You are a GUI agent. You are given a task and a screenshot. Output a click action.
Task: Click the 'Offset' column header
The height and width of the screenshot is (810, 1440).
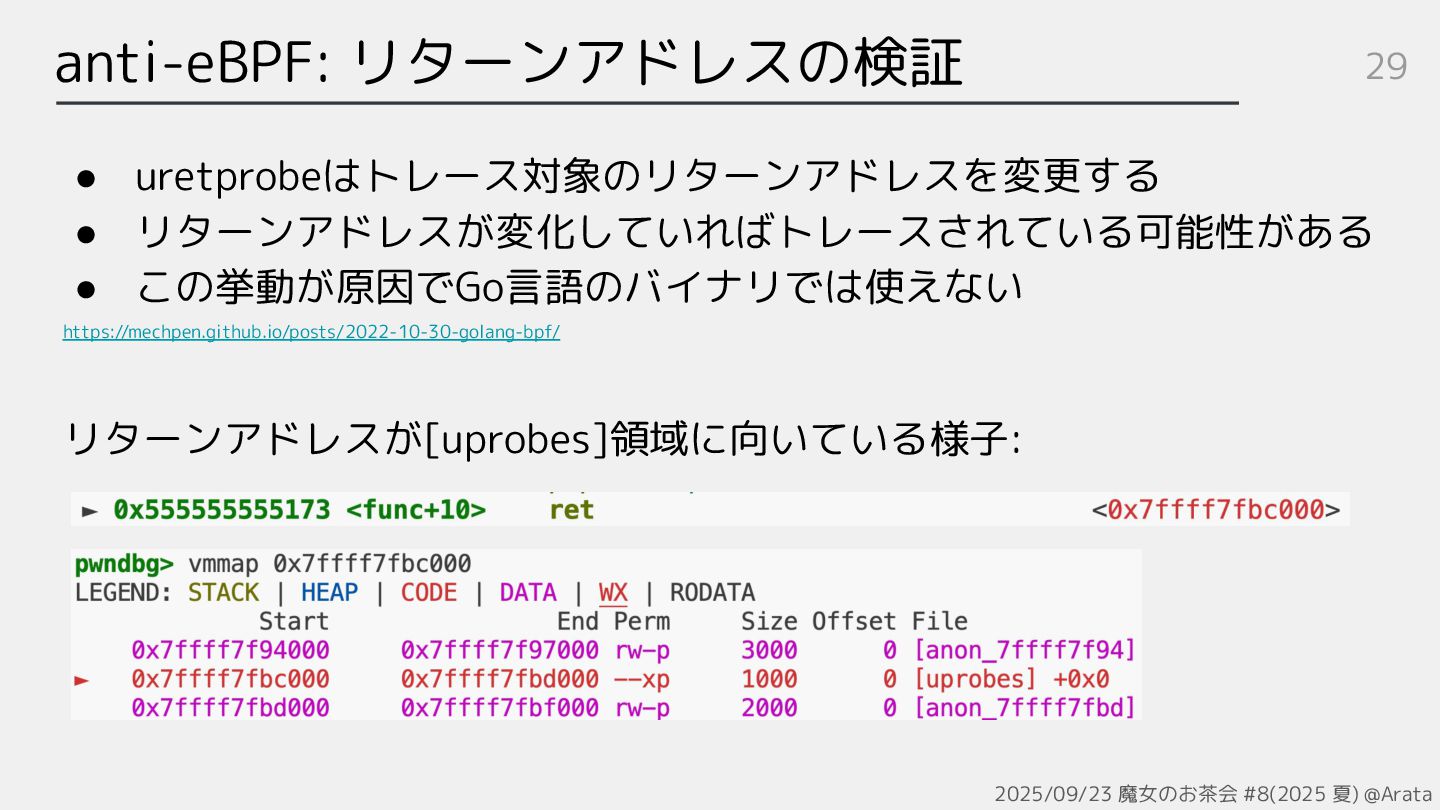coord(854,621)
